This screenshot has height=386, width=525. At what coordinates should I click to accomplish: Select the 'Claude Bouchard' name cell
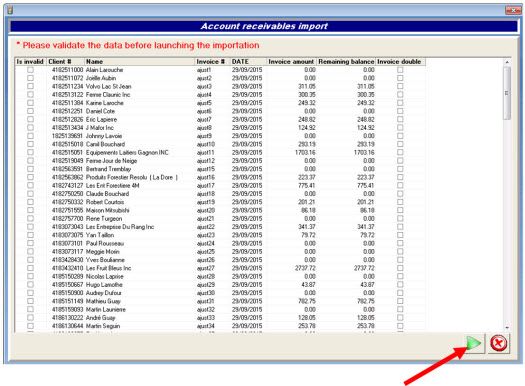point(107,194)
